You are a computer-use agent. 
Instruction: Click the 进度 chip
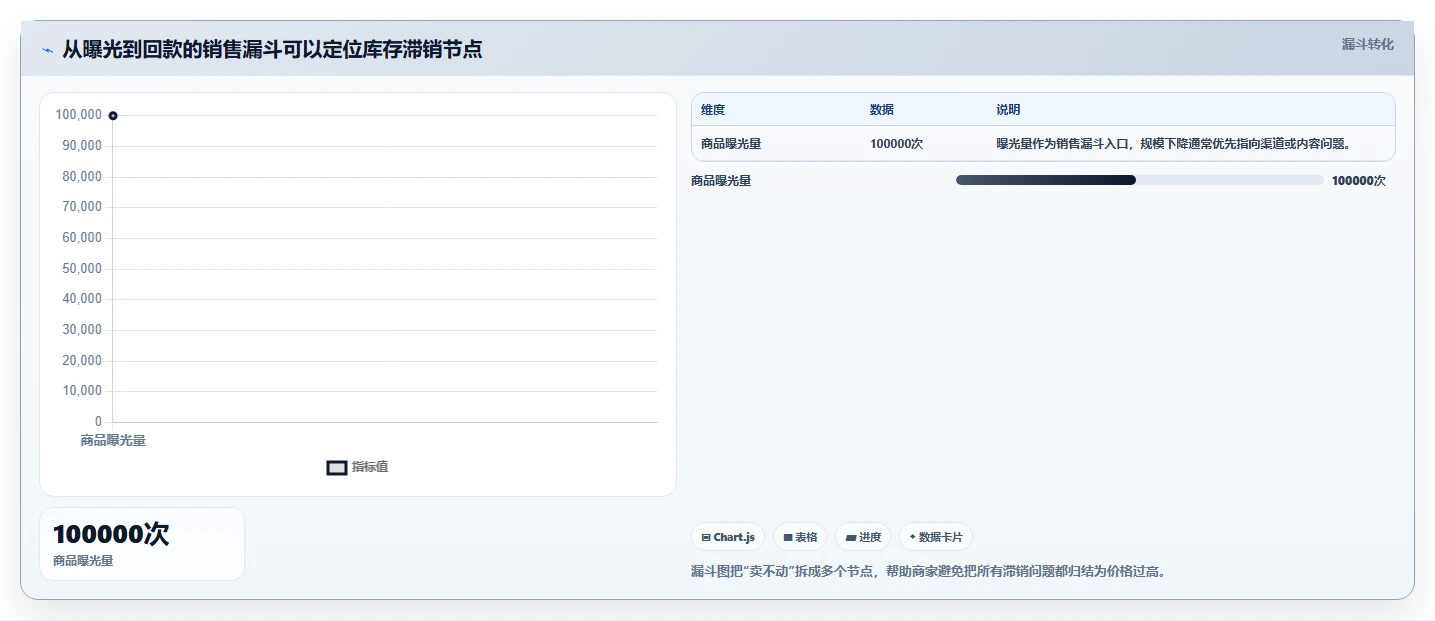point(863,537)
